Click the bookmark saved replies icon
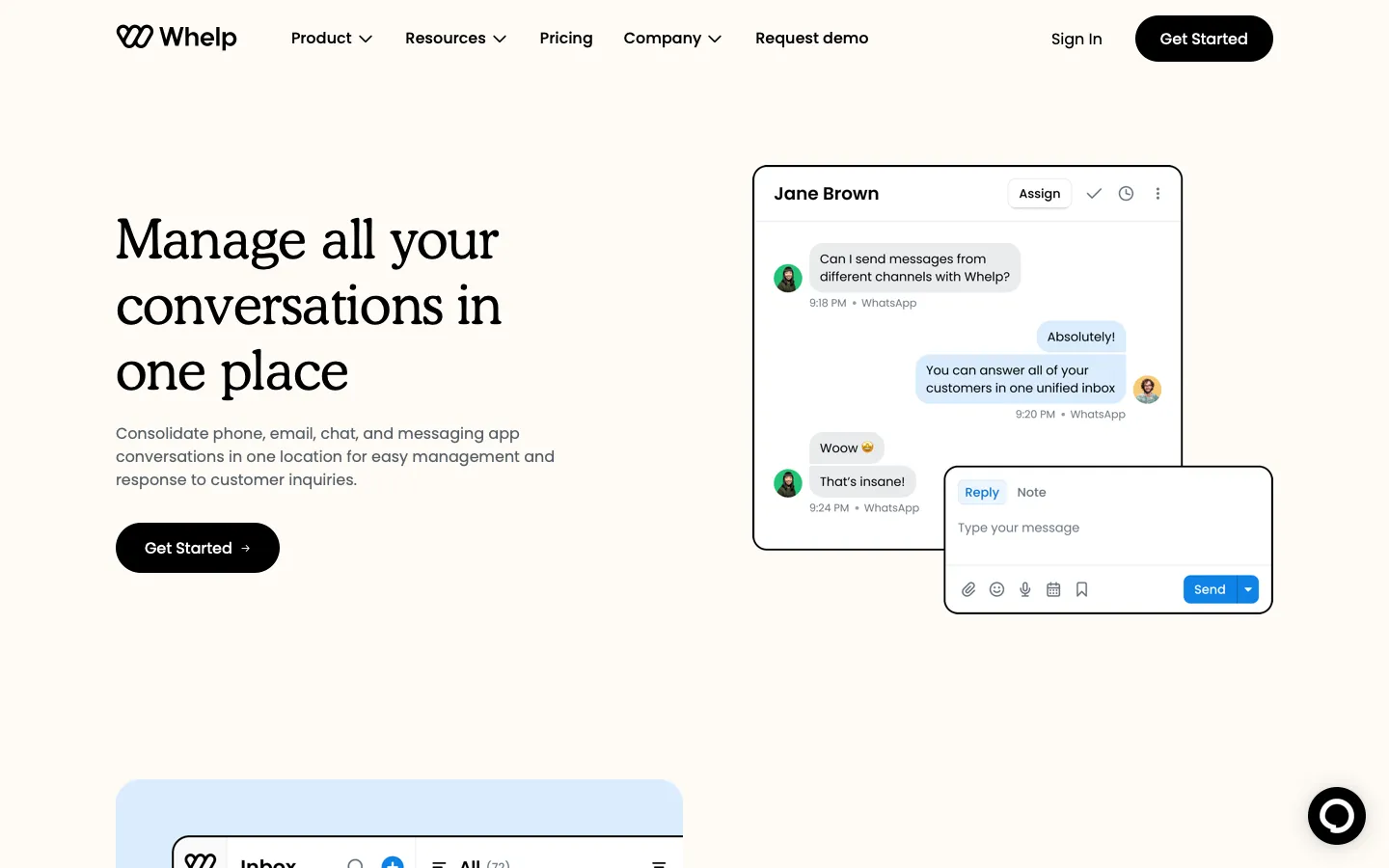1389x868 pixels. 1081,589
